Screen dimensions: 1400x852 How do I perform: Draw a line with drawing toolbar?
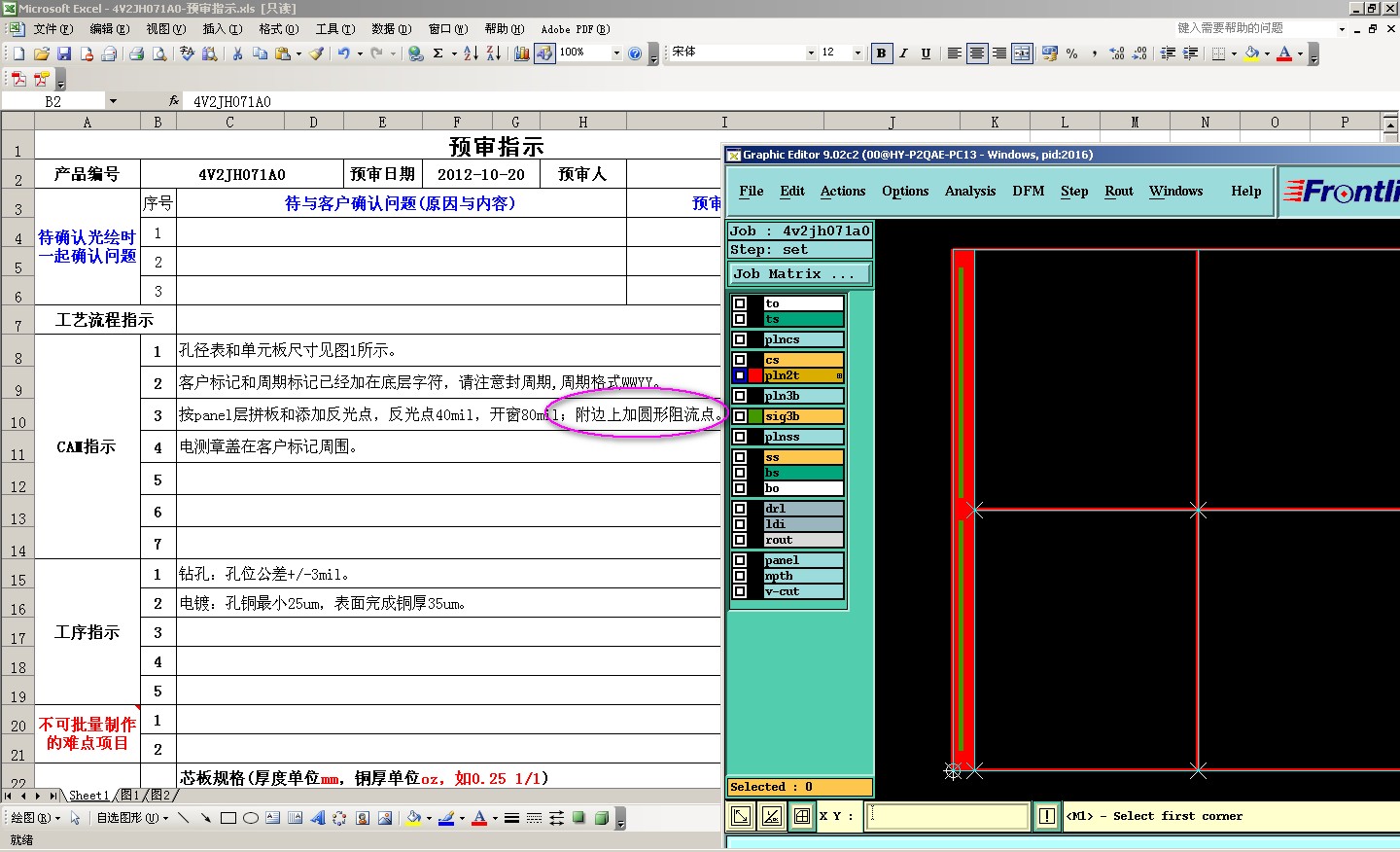click(183, 818)
